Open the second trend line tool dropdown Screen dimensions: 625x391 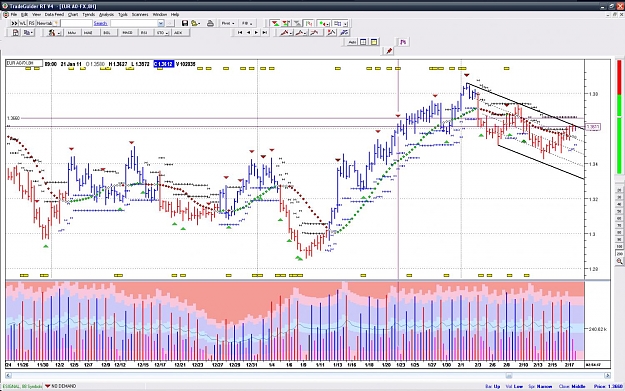[301, 33]
